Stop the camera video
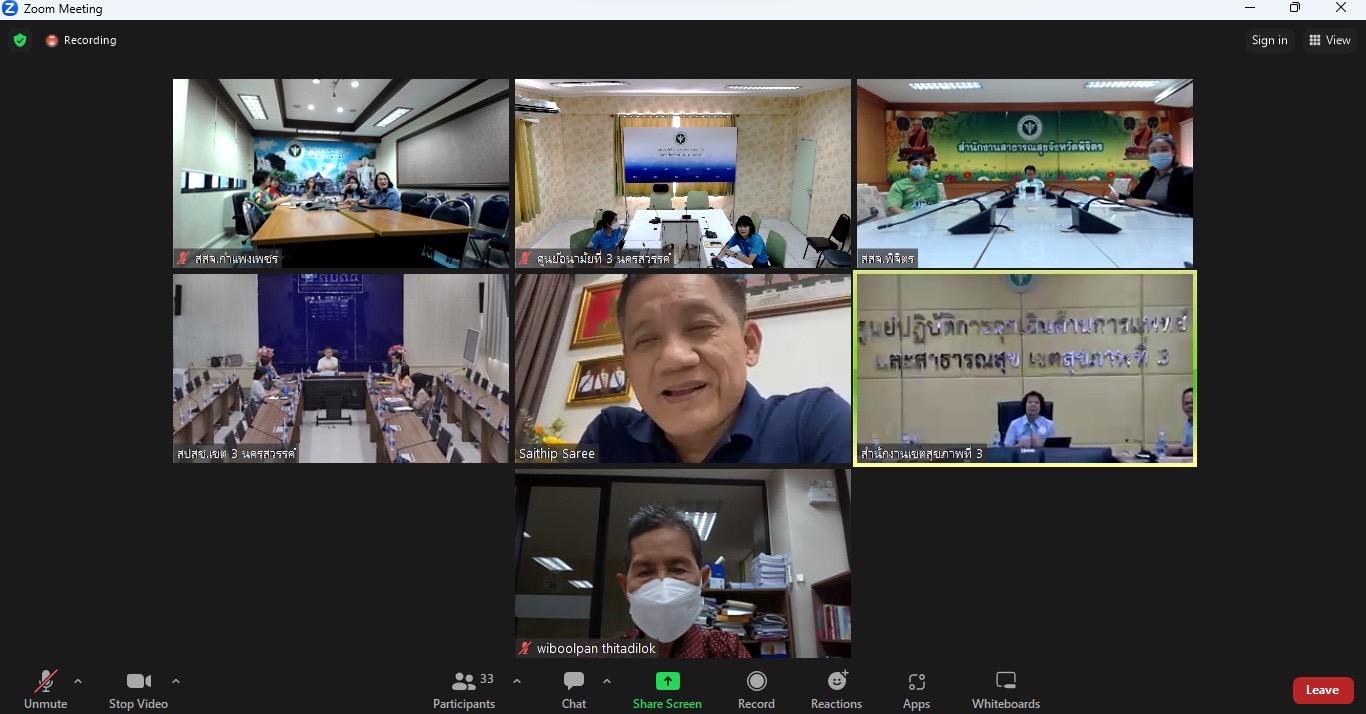1366x714 pixels. click(x=138, y=689)
